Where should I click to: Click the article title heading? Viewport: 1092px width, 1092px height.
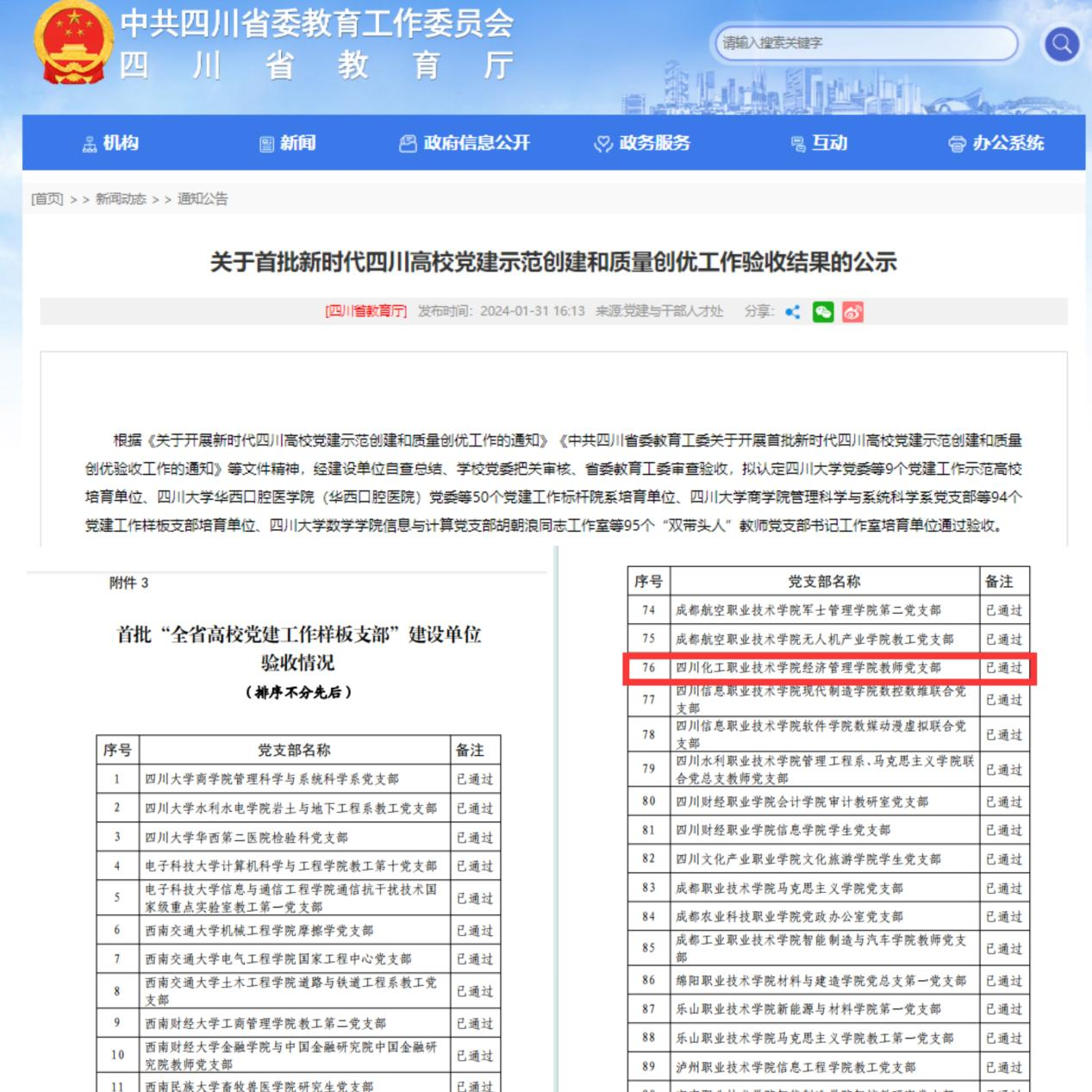pos(553,261)
